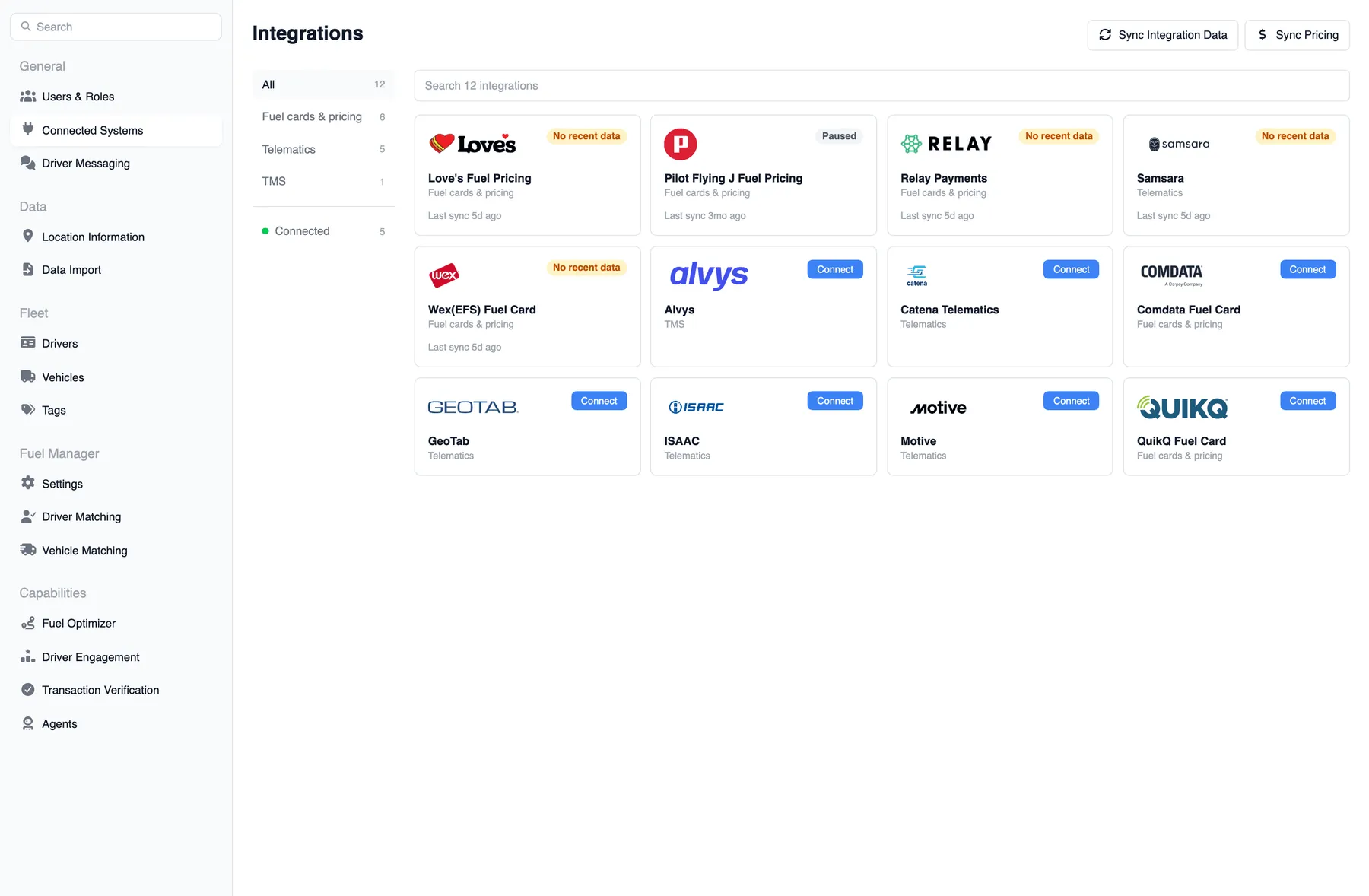
Task: Click the Location Information pin icon
Action: [x=28, y=236]
